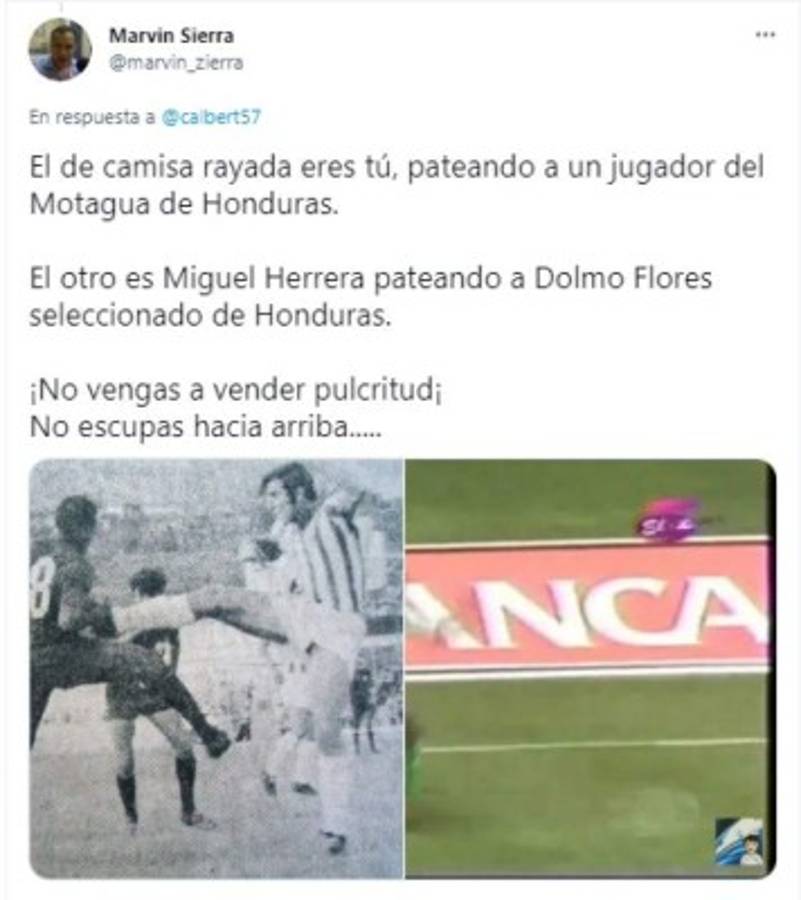Open the @marvin_zierra handle
This screenshot has height=900, width=801.
point(176,63)
